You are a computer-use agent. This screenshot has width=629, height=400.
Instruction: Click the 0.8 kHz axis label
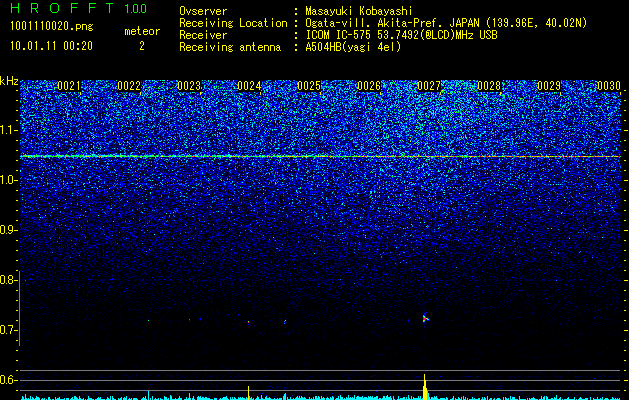(8, 280)
